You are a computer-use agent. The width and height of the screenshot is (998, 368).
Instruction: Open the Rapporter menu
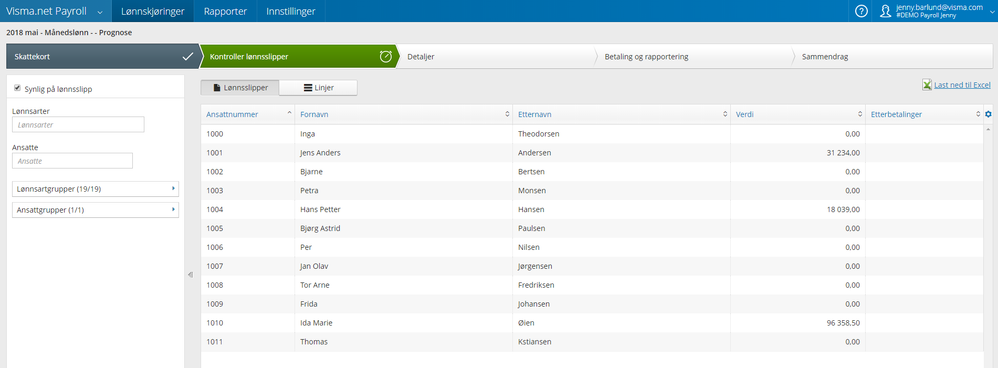(x=225, y=11)
